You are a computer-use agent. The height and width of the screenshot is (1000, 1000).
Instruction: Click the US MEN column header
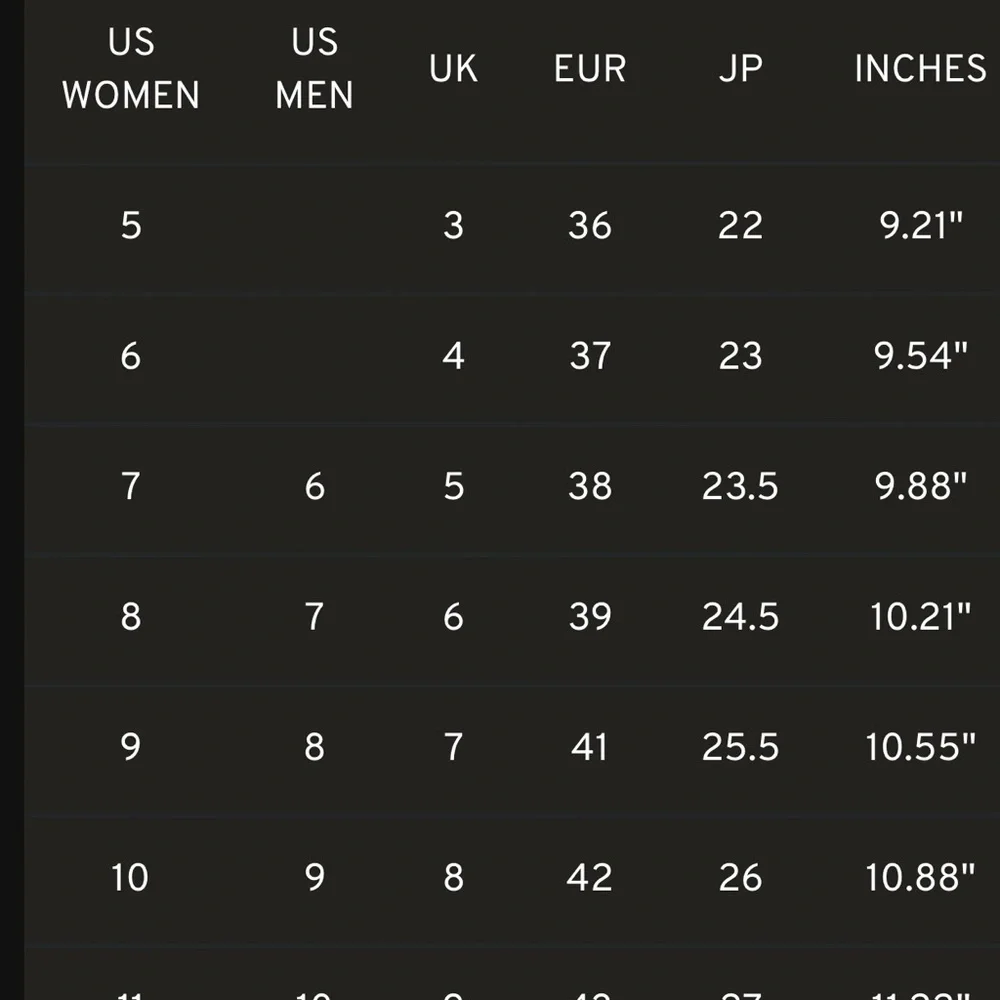click(314, 69)
